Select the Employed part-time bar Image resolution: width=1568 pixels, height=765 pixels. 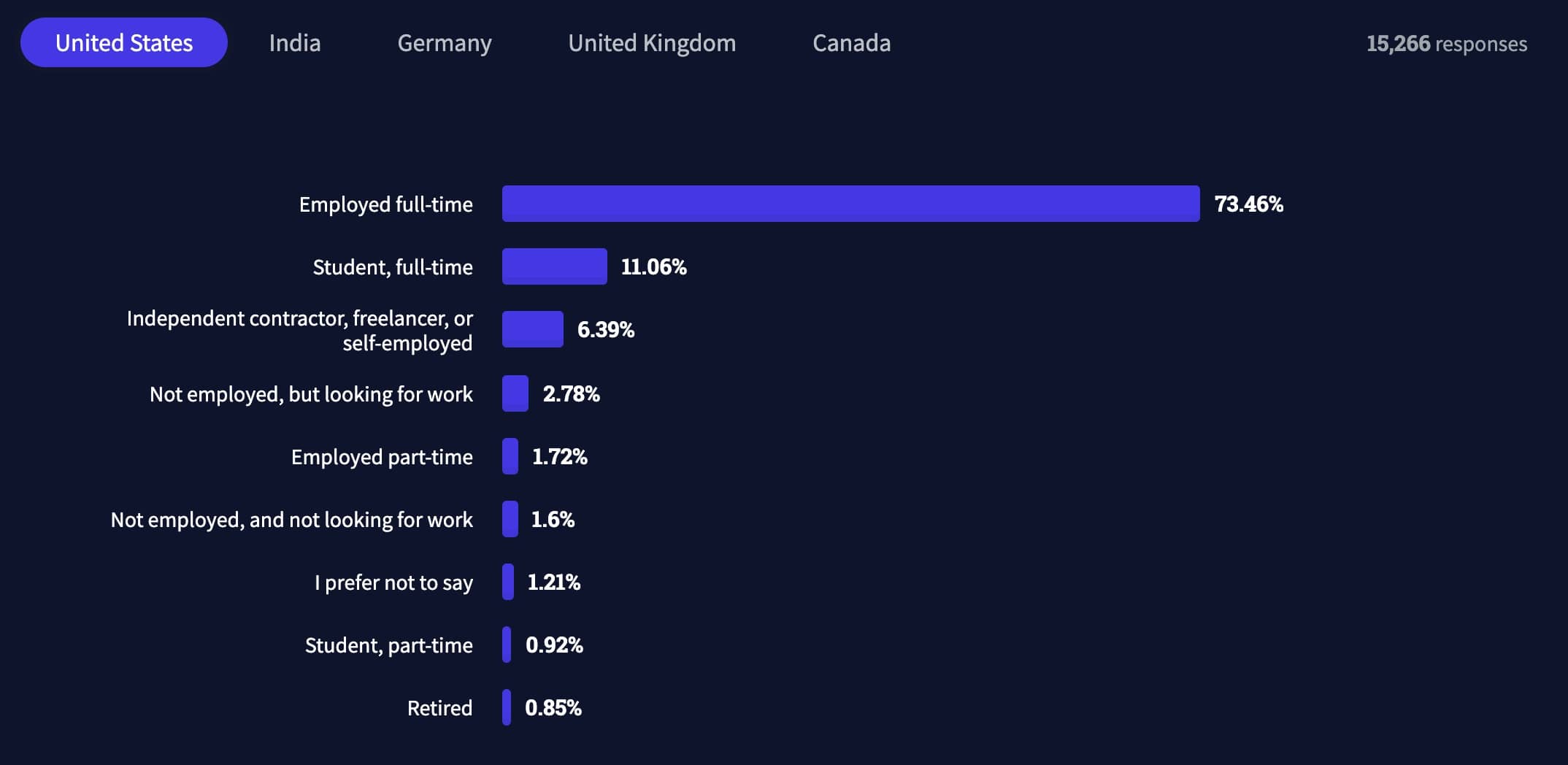[x=510, y=456]
